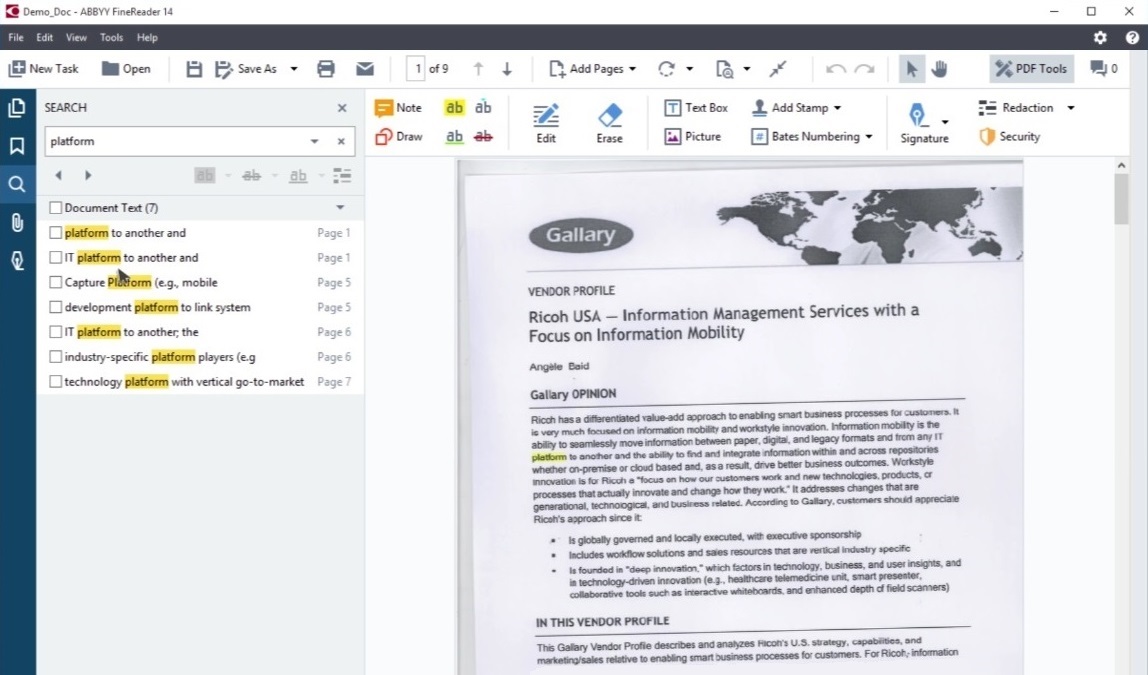Open the Redaction dropdown arrow

(x=1071, y=108)
